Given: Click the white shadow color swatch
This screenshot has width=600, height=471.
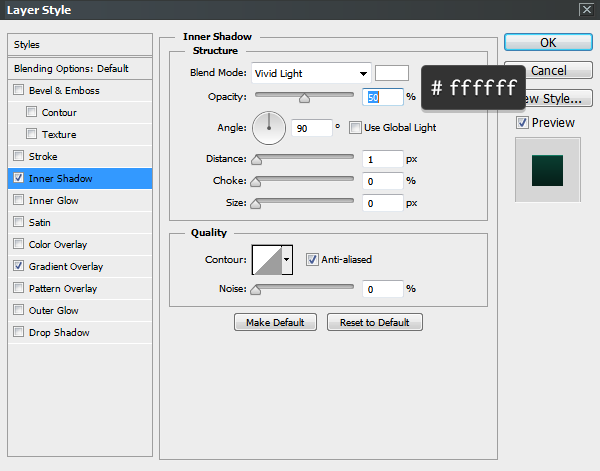Looking at the screenshot, I should tap(392, 73).
